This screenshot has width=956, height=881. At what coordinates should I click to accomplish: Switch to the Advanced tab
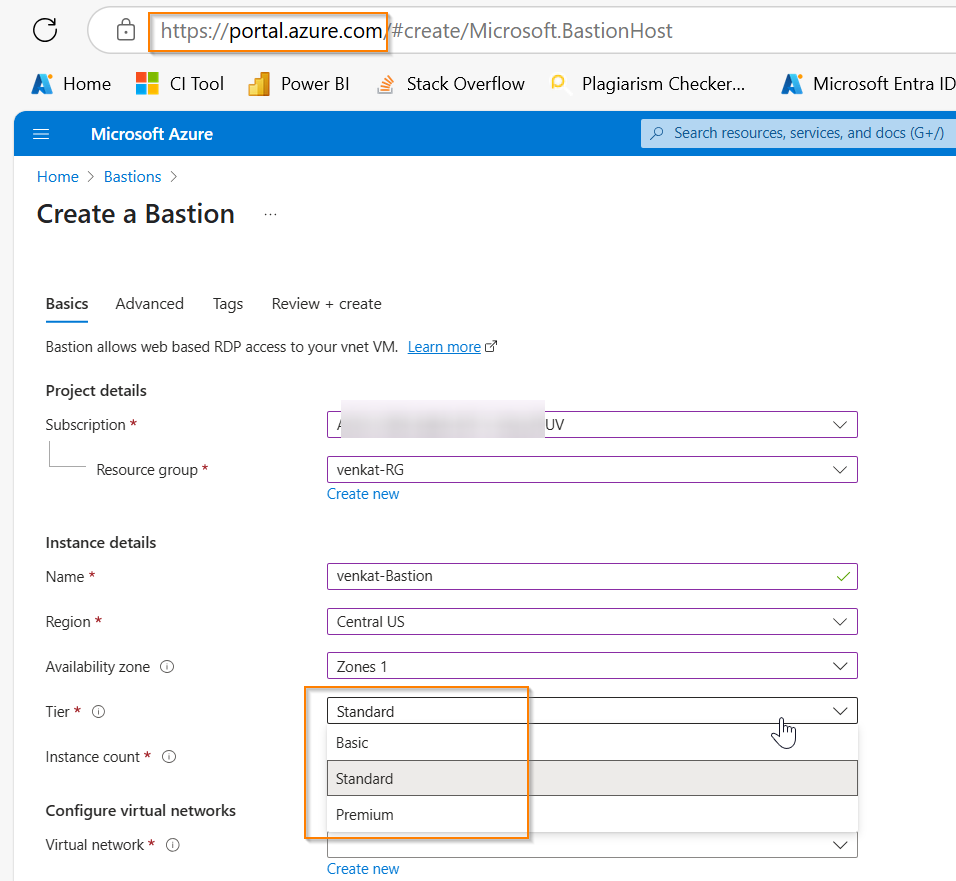tap(149, 304)
